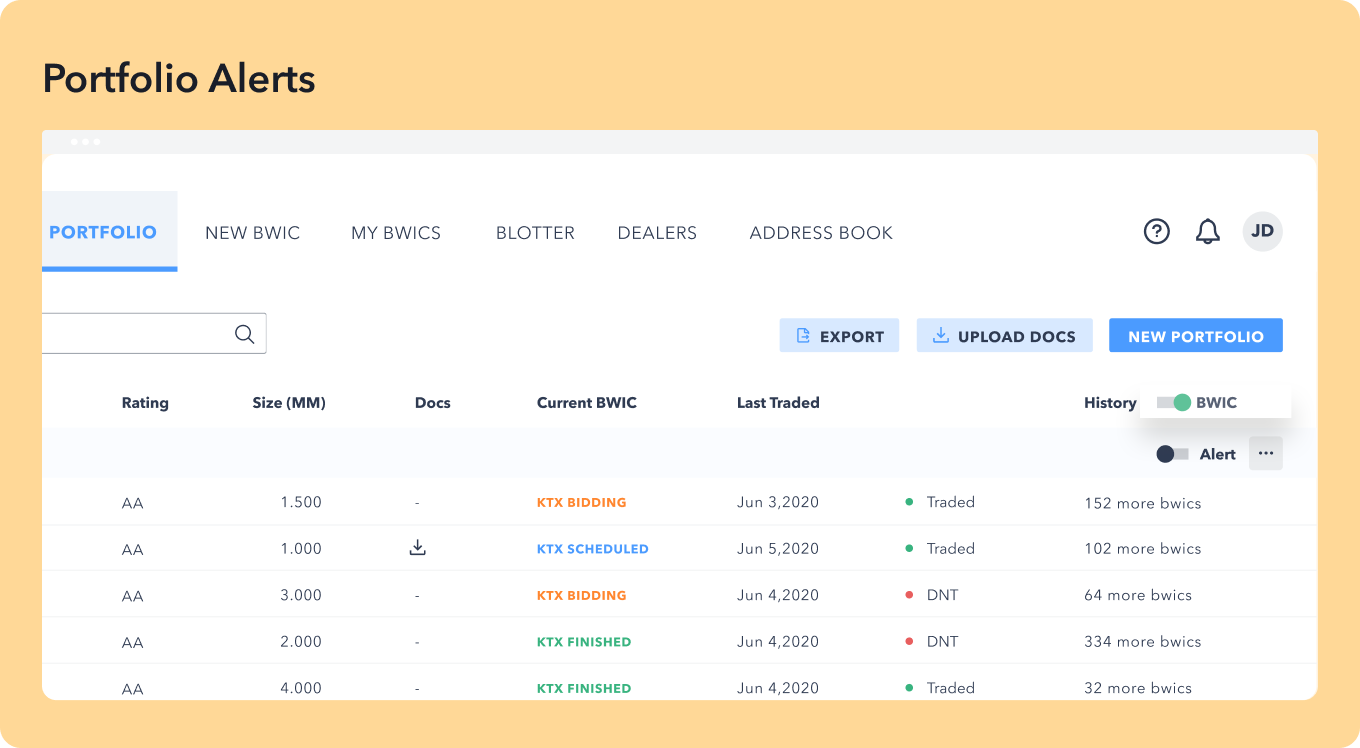The image size is (1360, 748).
Task: Click the green Traded status dot in first row
Action: 909,502
